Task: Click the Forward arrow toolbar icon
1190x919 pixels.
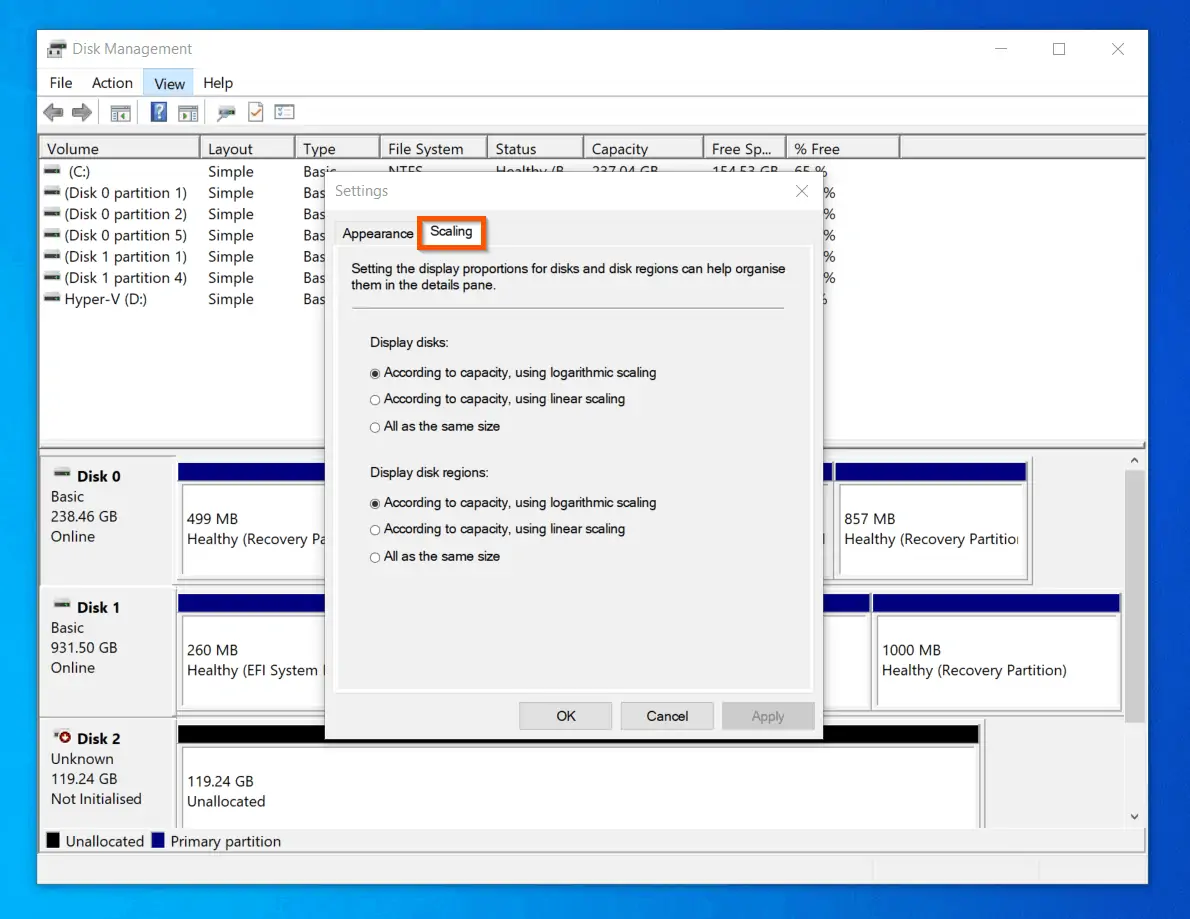Action: click(x=82, y=113)
